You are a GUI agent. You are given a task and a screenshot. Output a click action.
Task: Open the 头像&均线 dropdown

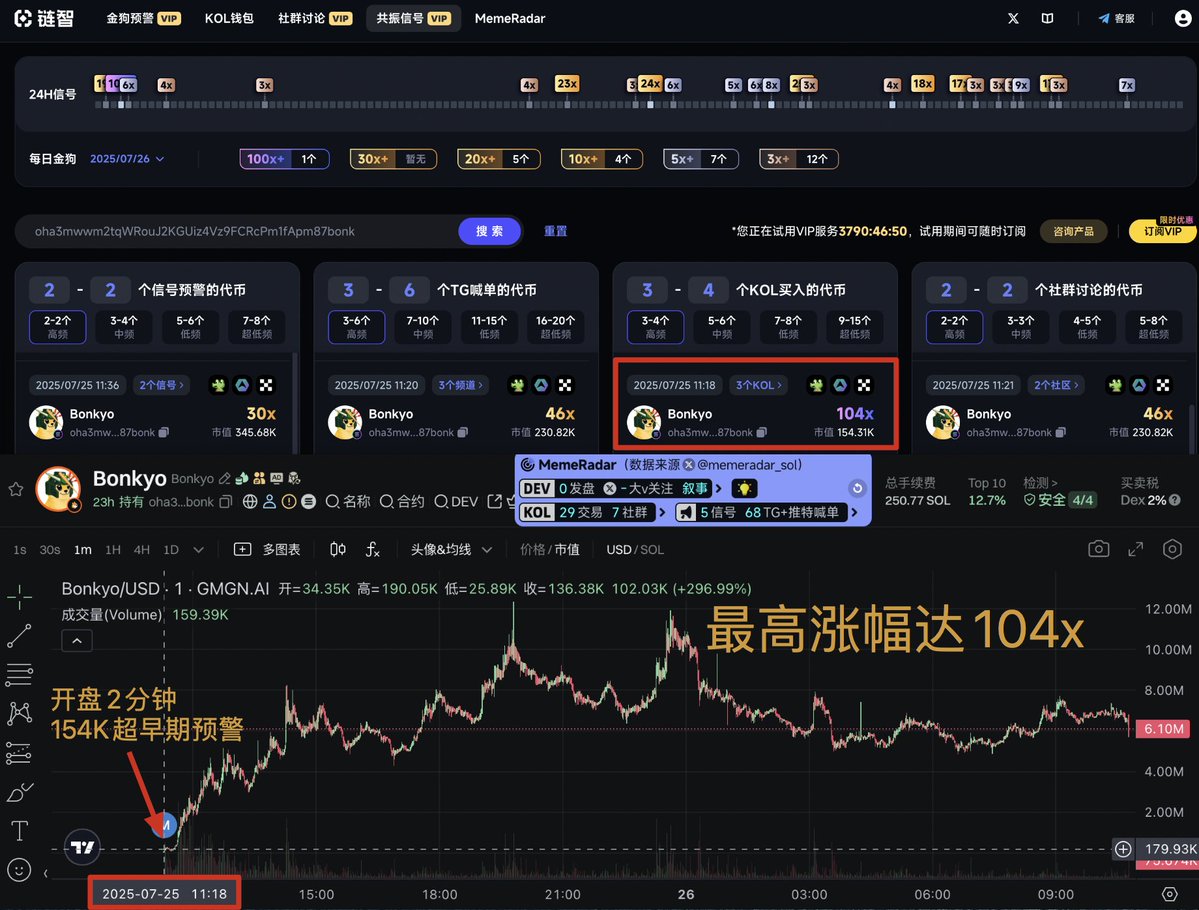point(451,550)
